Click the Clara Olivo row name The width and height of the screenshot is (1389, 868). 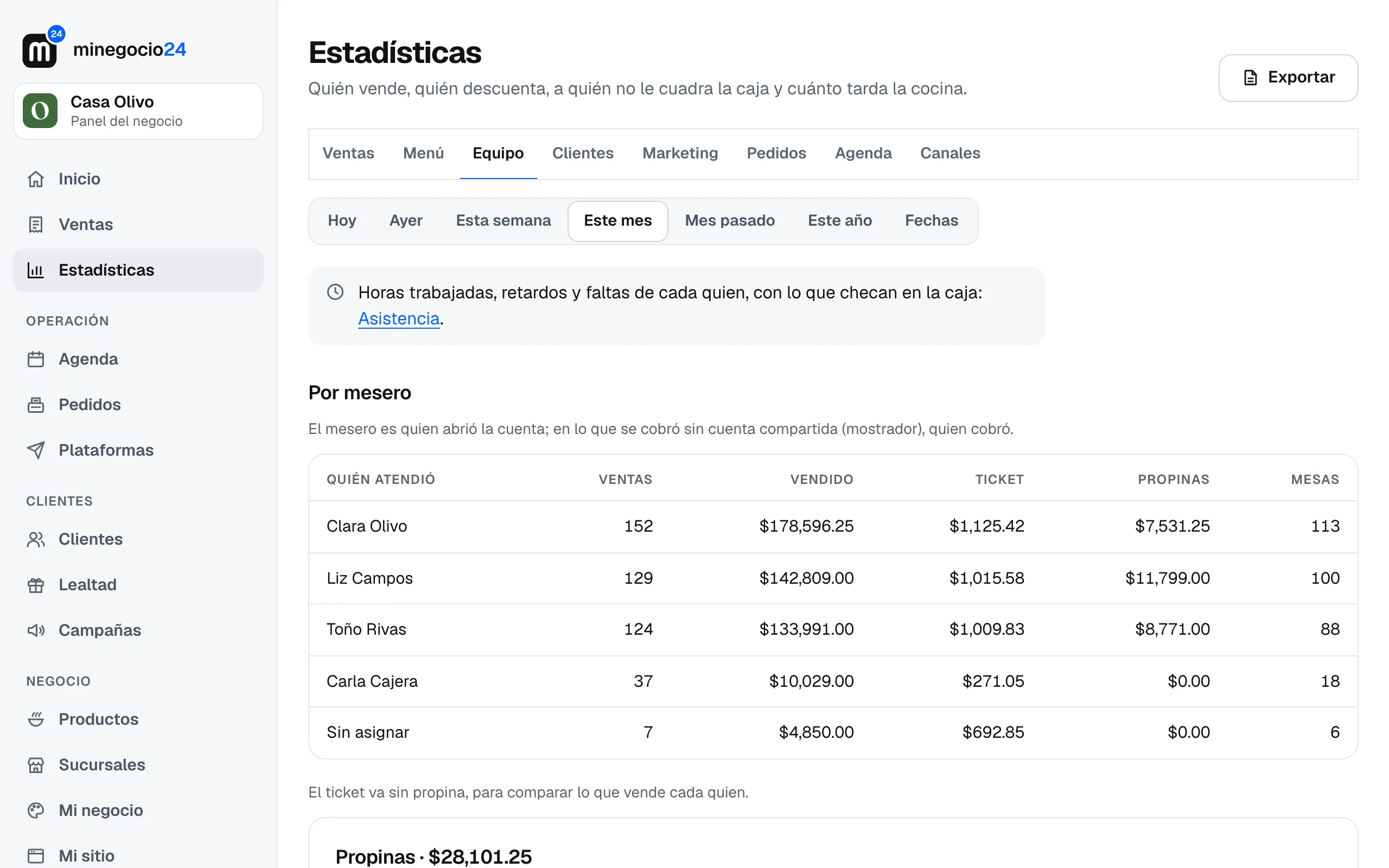[367, 526]
